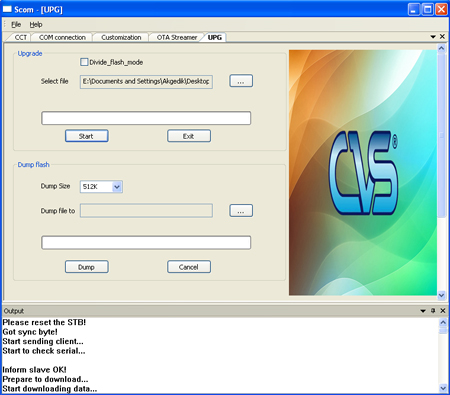This screenshot has width=450, height=395.
Task: Switch to the COM connection tab
Action: pos(62,37)
